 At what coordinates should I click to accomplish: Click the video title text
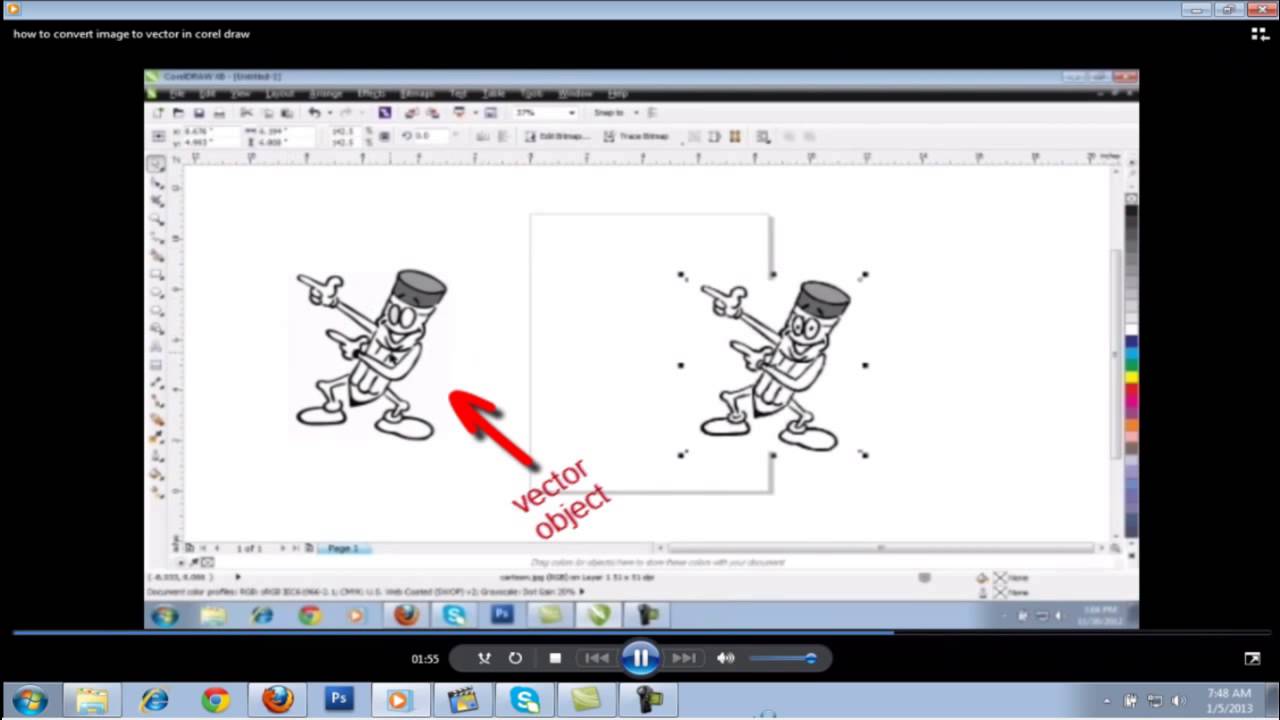pyautogui.click(x=131, y=34)
